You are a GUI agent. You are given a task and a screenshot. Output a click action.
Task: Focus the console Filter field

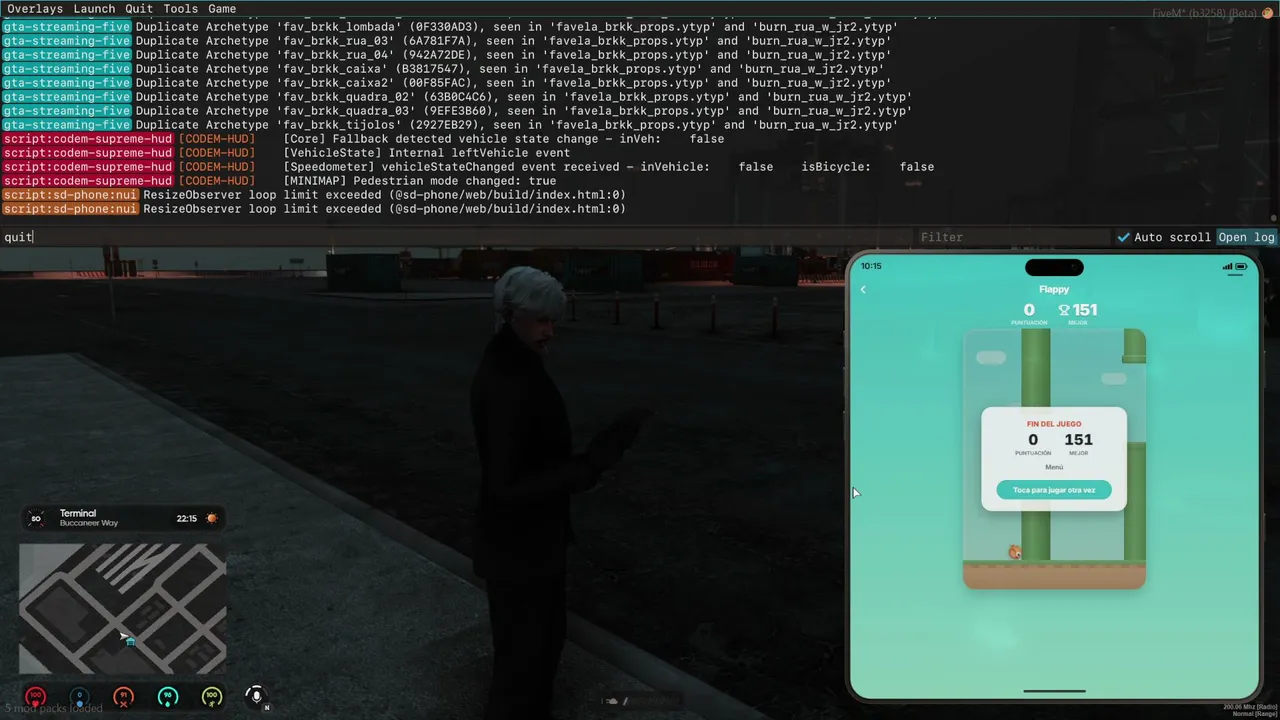coord(1014,237)
